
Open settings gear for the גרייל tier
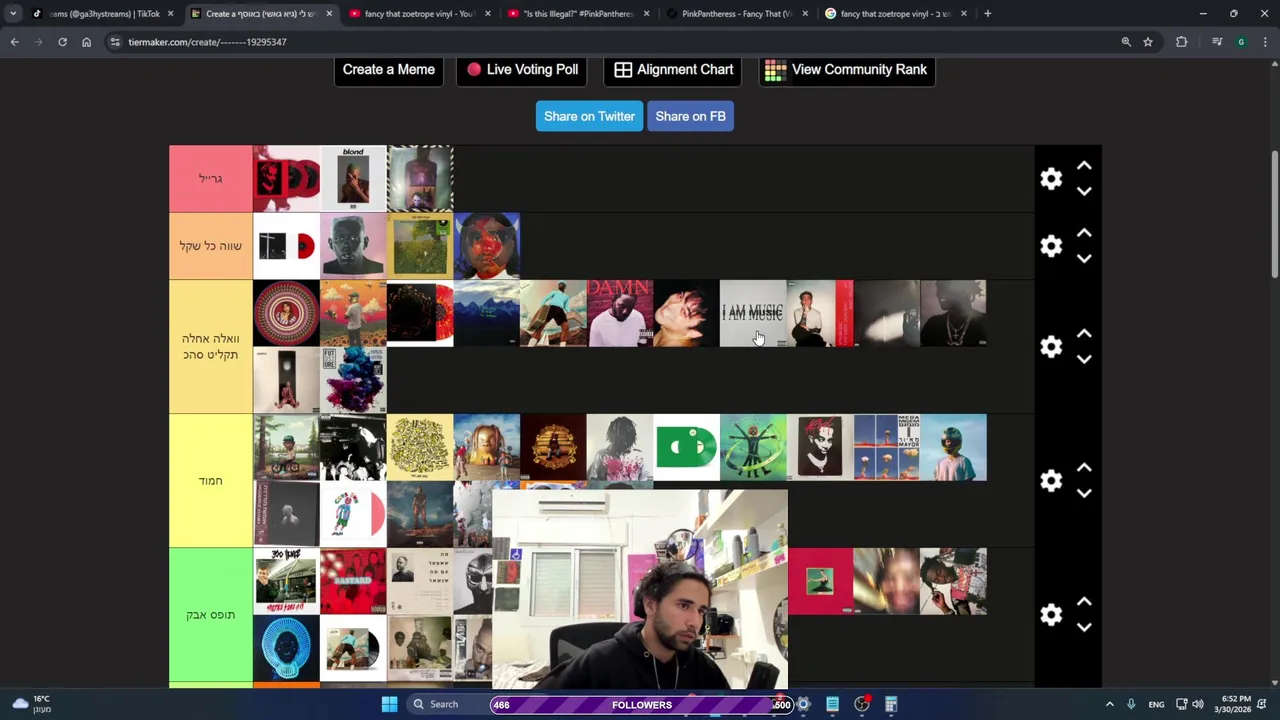[1051, 179]
